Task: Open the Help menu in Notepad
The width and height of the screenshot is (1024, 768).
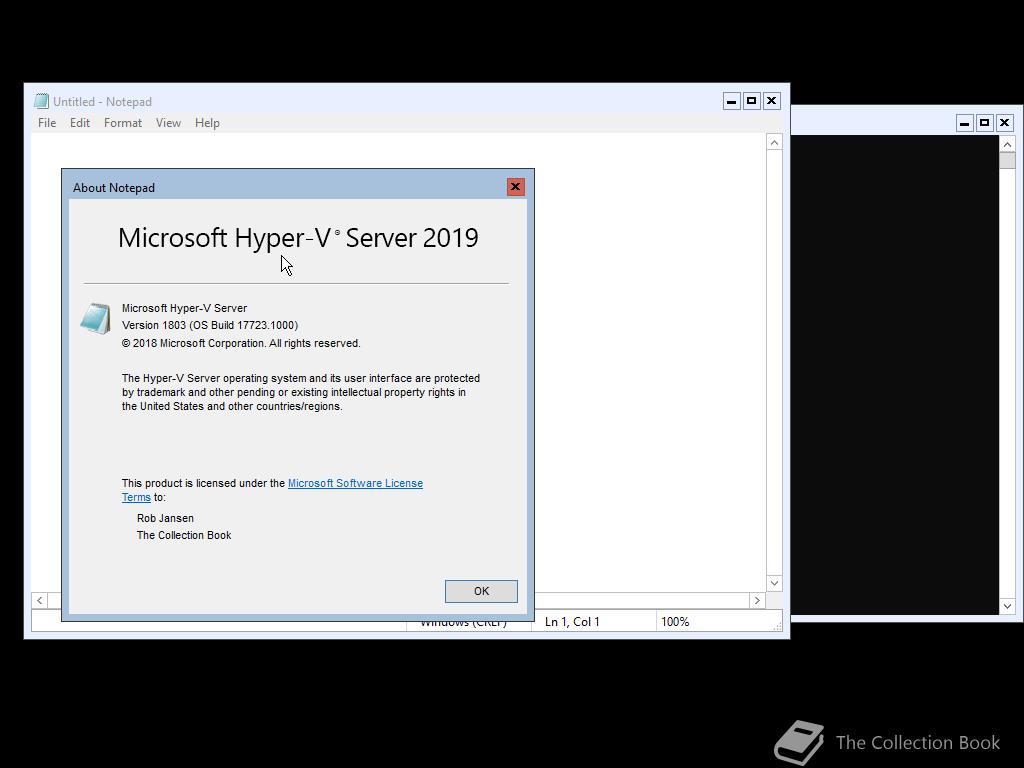Action: pyautogui.click(x=207, y=123)
